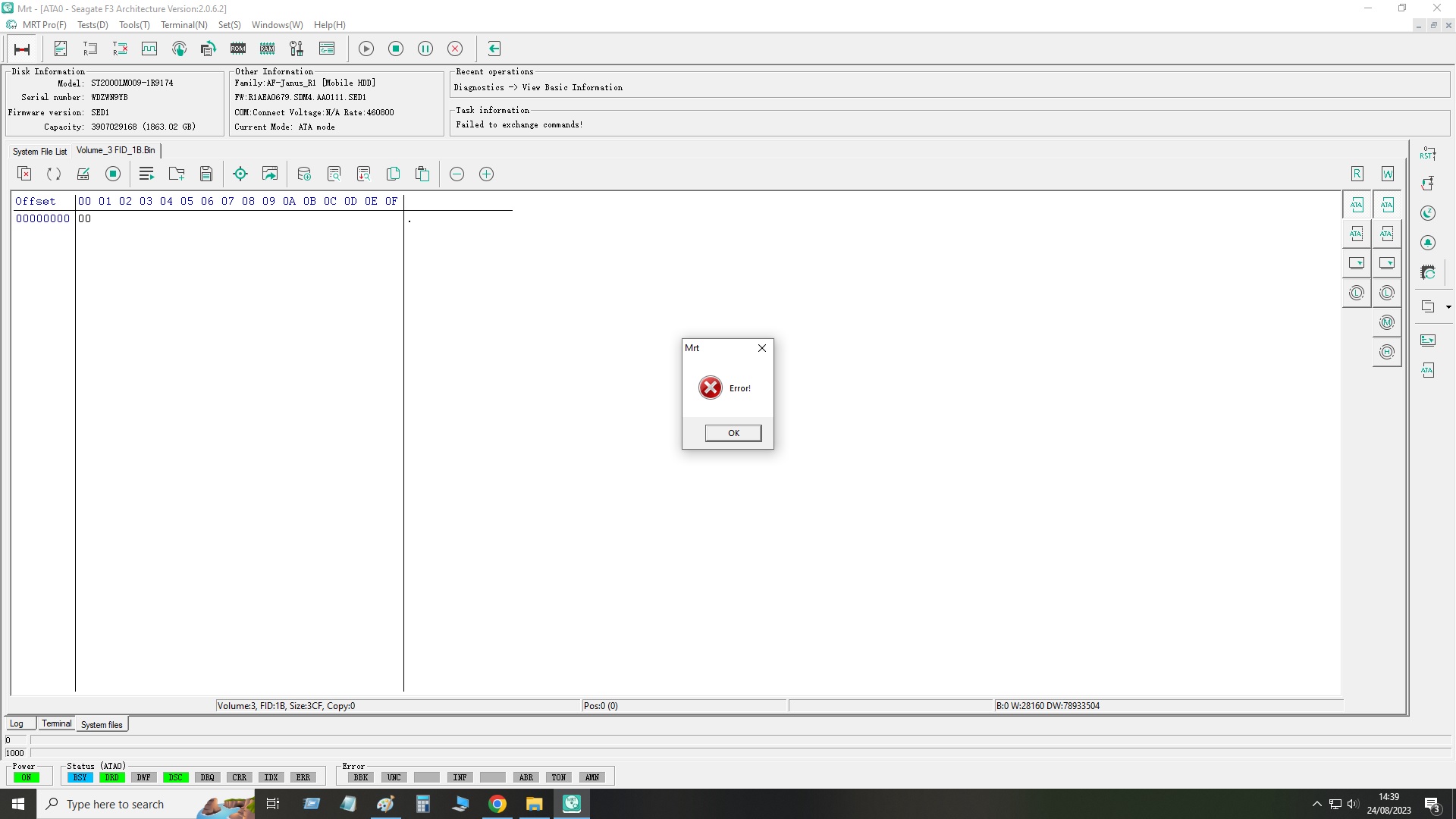This screenshot has height=819, width=1456.
Task: Toggle the W write mode button
Action: pyautogui.click(x=1387, y=174)
